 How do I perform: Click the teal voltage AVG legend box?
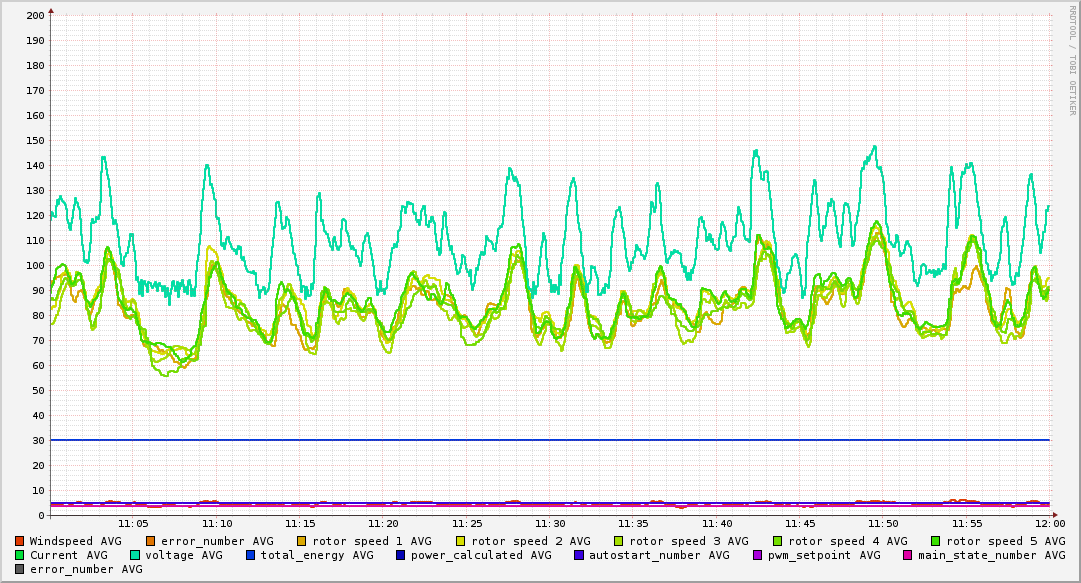135,555
